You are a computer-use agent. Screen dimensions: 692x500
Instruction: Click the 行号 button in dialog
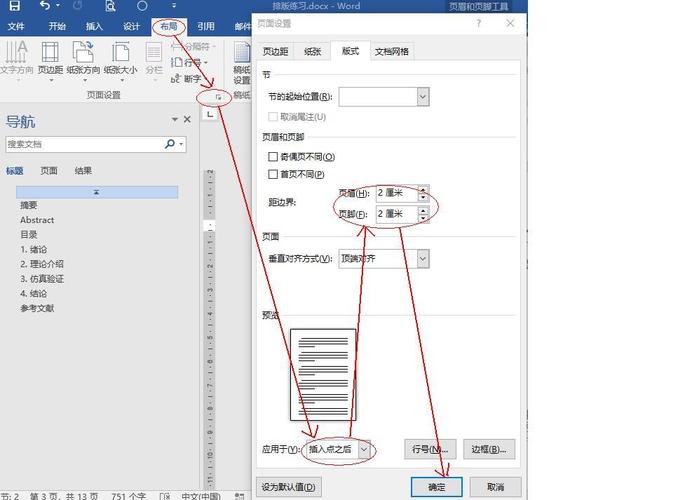pos(430,449)
